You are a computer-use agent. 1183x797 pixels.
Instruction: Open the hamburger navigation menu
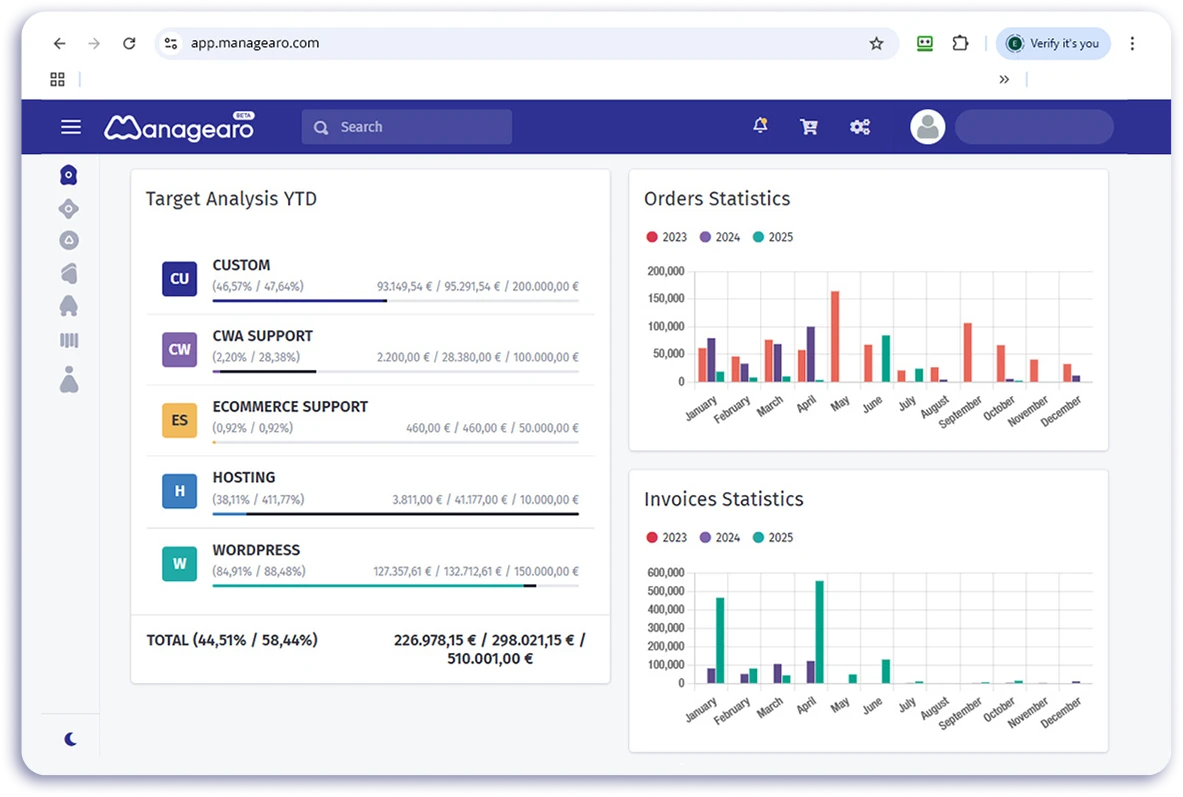[x=70, y=127]
